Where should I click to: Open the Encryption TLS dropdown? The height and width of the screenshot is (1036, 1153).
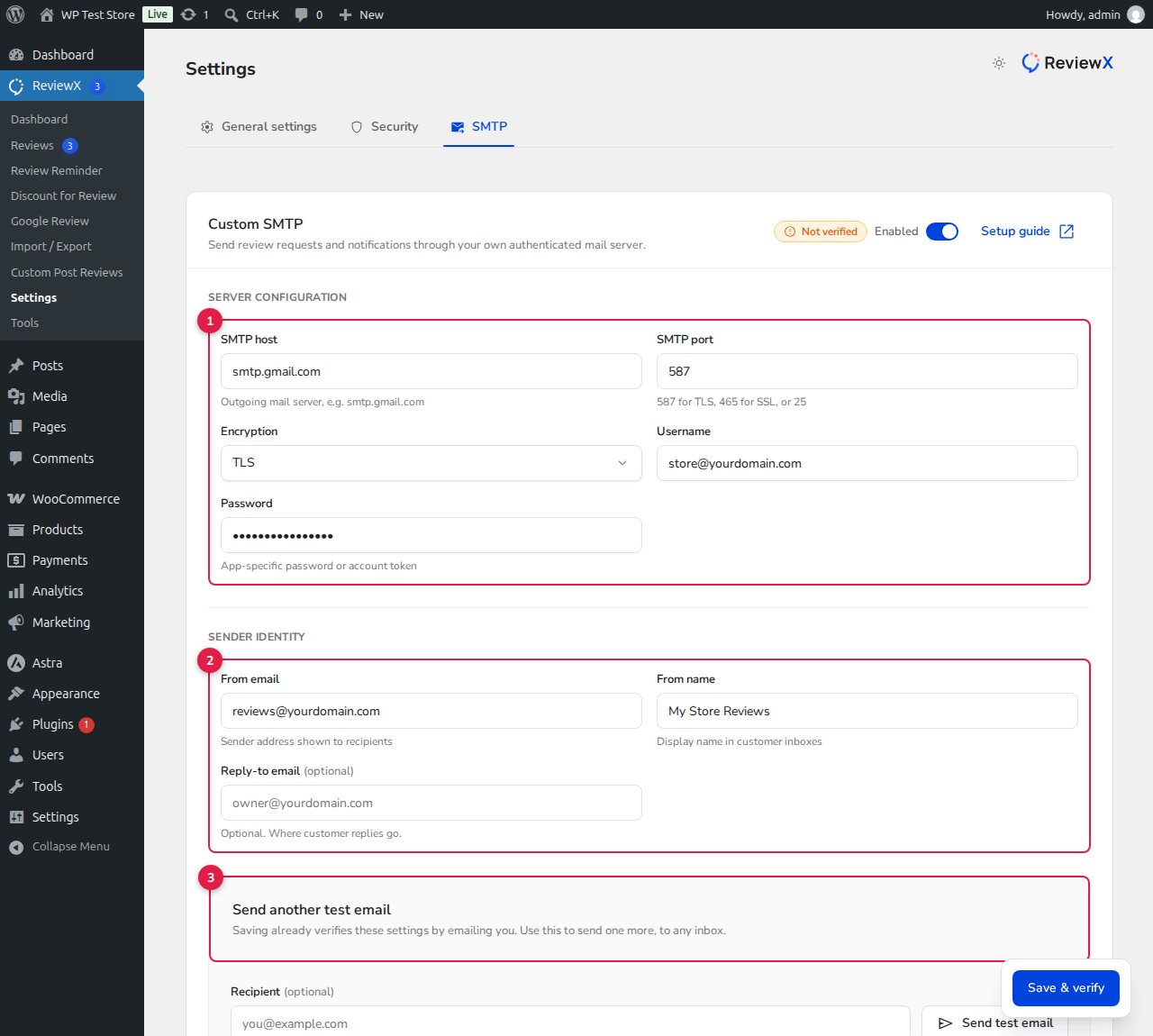tap(431, 463)
